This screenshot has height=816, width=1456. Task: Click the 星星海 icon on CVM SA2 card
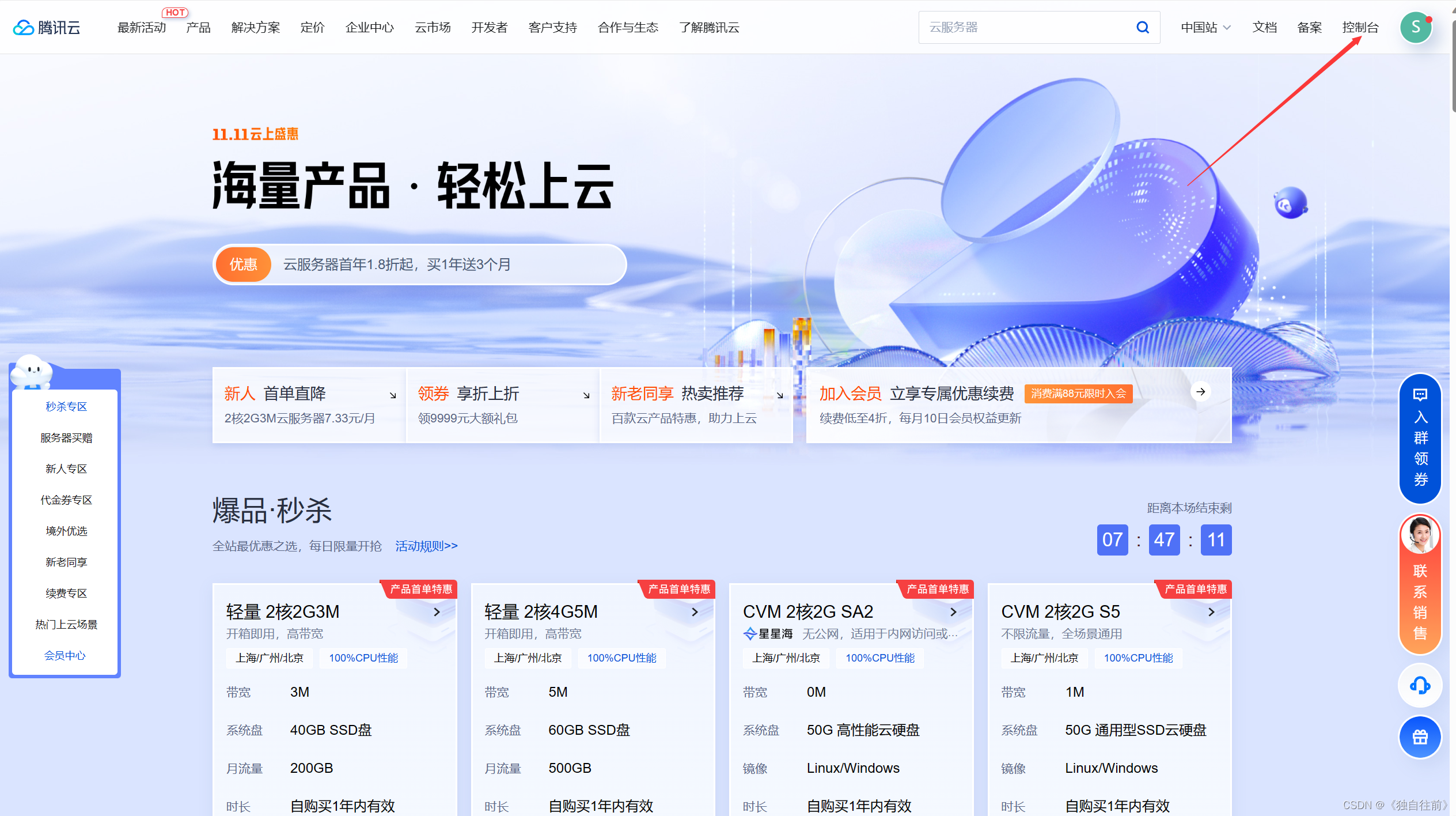750,633
